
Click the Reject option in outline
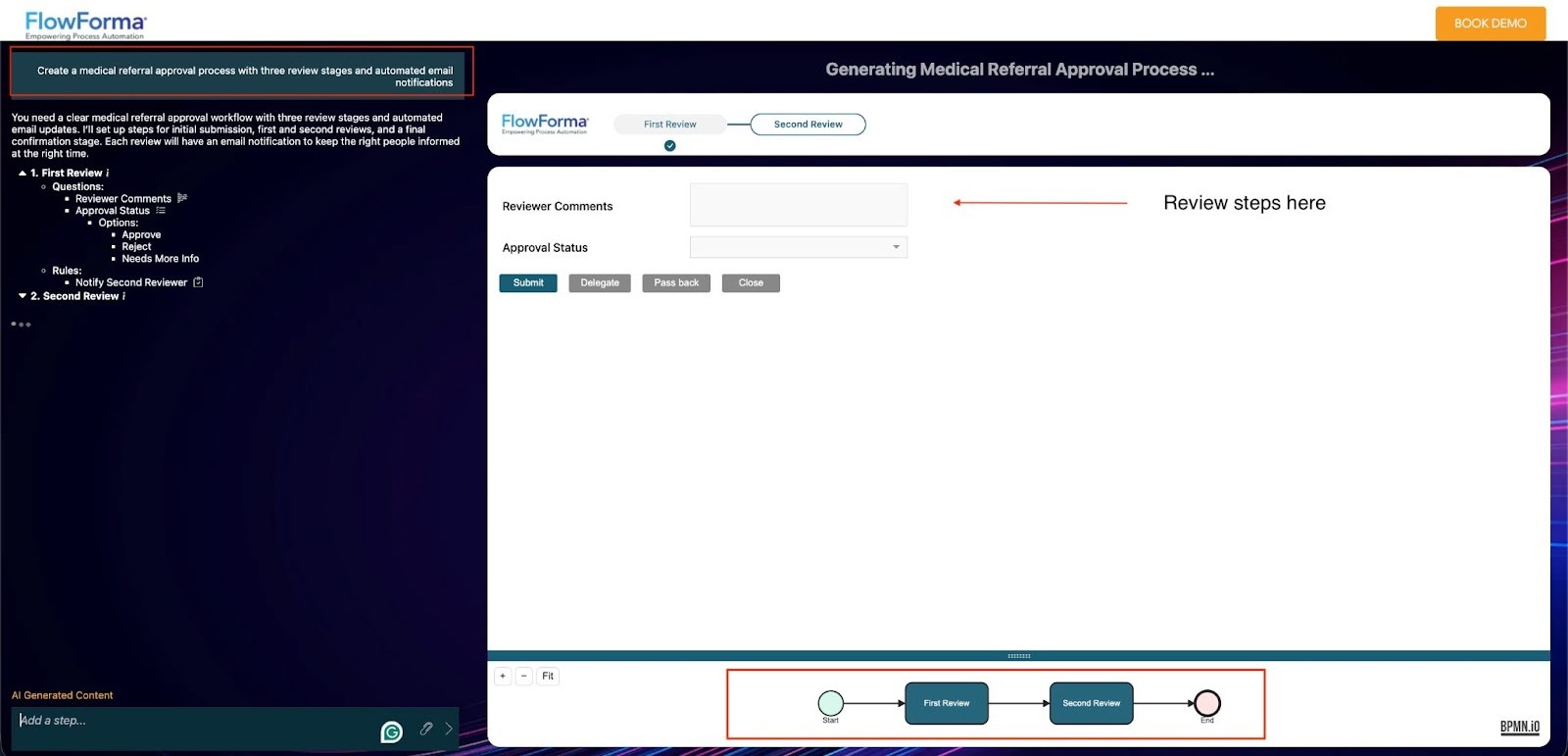click(x=136, y=247)
